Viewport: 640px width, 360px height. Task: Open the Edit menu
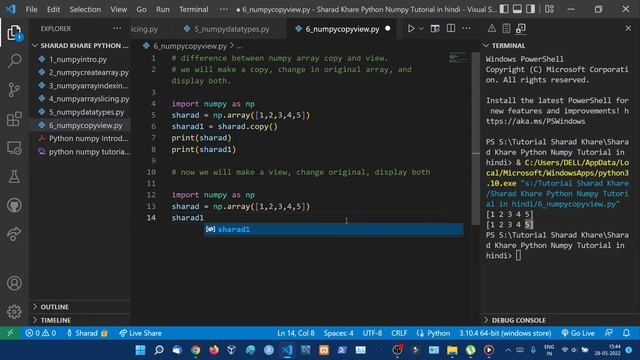[53, 9]
